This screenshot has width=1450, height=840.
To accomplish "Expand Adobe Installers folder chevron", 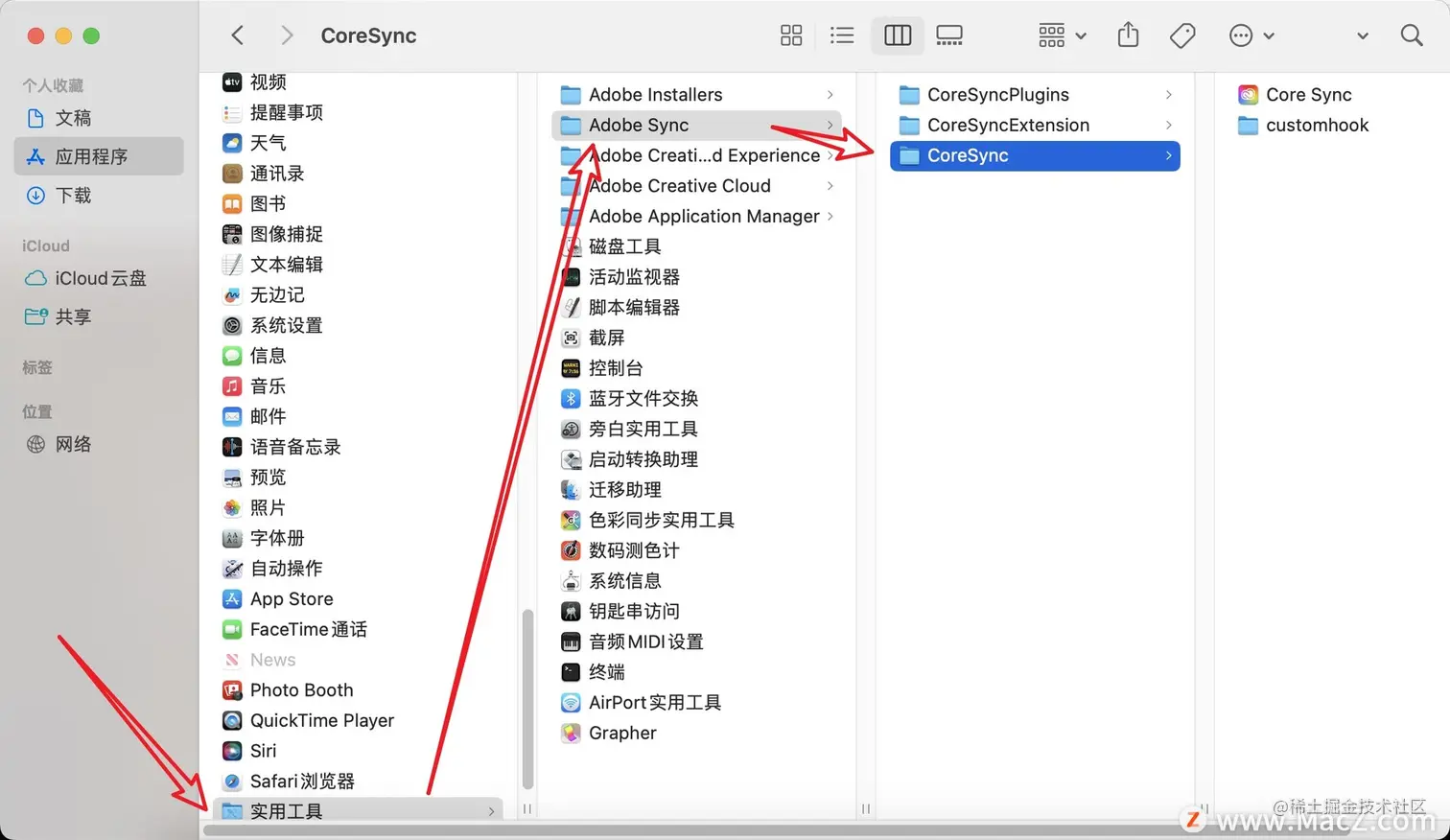I will click(830, 95).
